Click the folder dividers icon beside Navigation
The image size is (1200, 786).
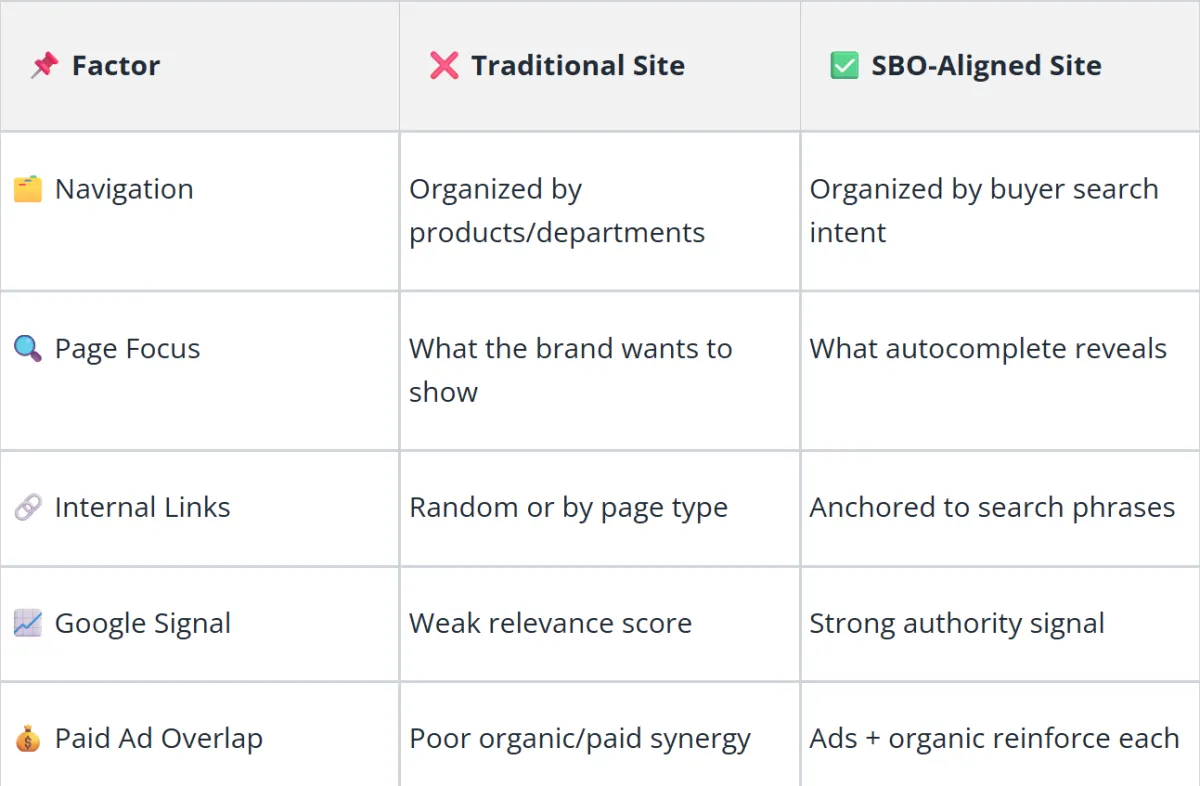(x=28, y=189)
